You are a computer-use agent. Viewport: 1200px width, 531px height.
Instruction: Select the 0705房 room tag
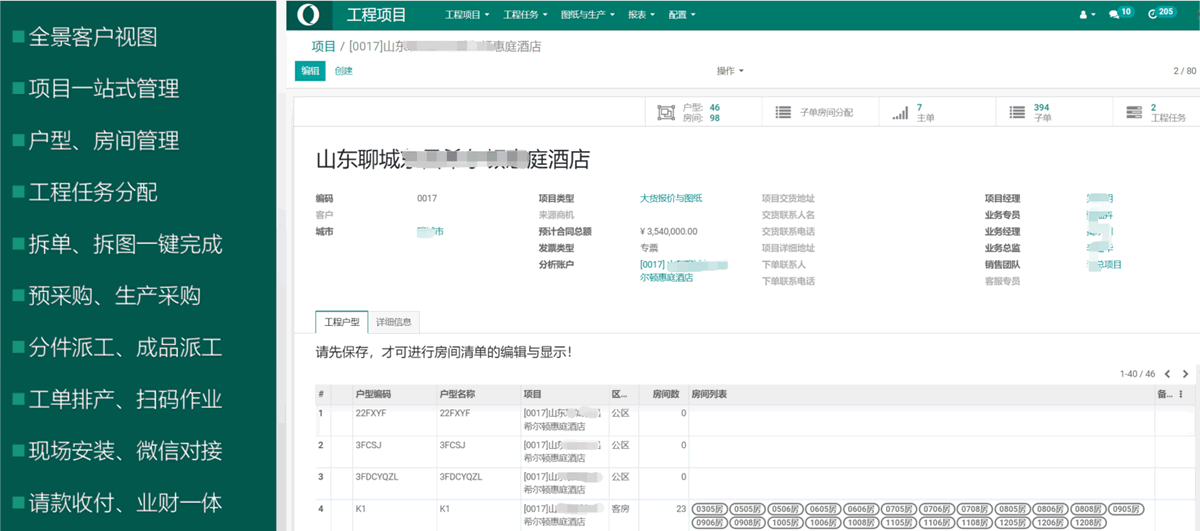pos(898,508)
